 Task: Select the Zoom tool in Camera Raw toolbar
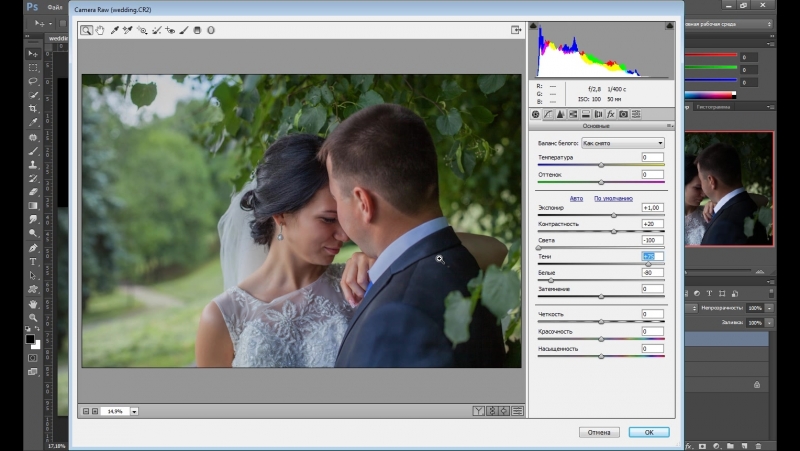pos(87,30)
